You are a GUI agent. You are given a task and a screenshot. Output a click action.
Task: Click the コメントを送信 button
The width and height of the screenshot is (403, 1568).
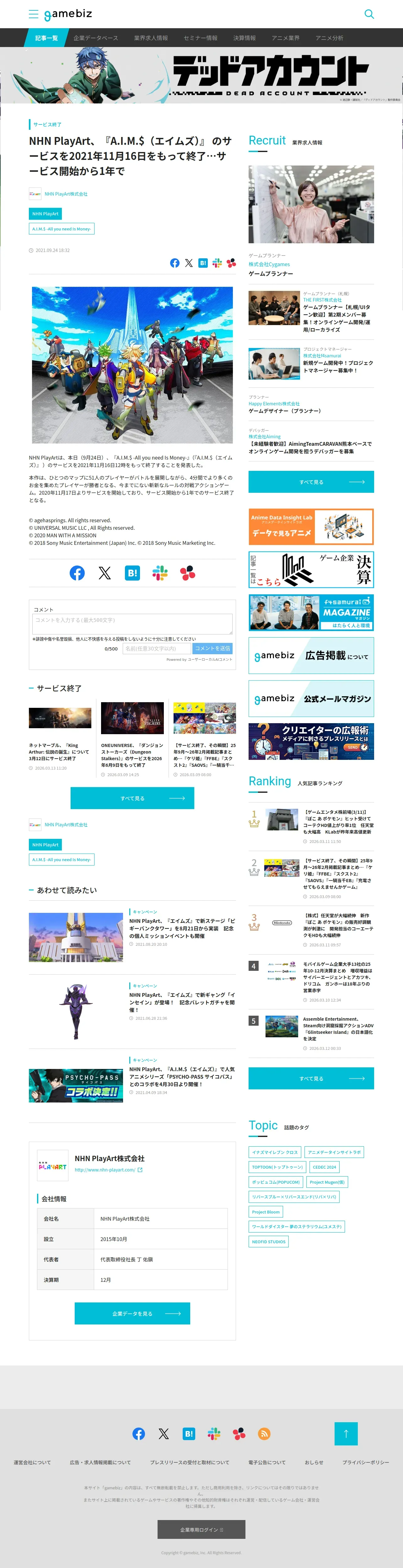[213, 648]
